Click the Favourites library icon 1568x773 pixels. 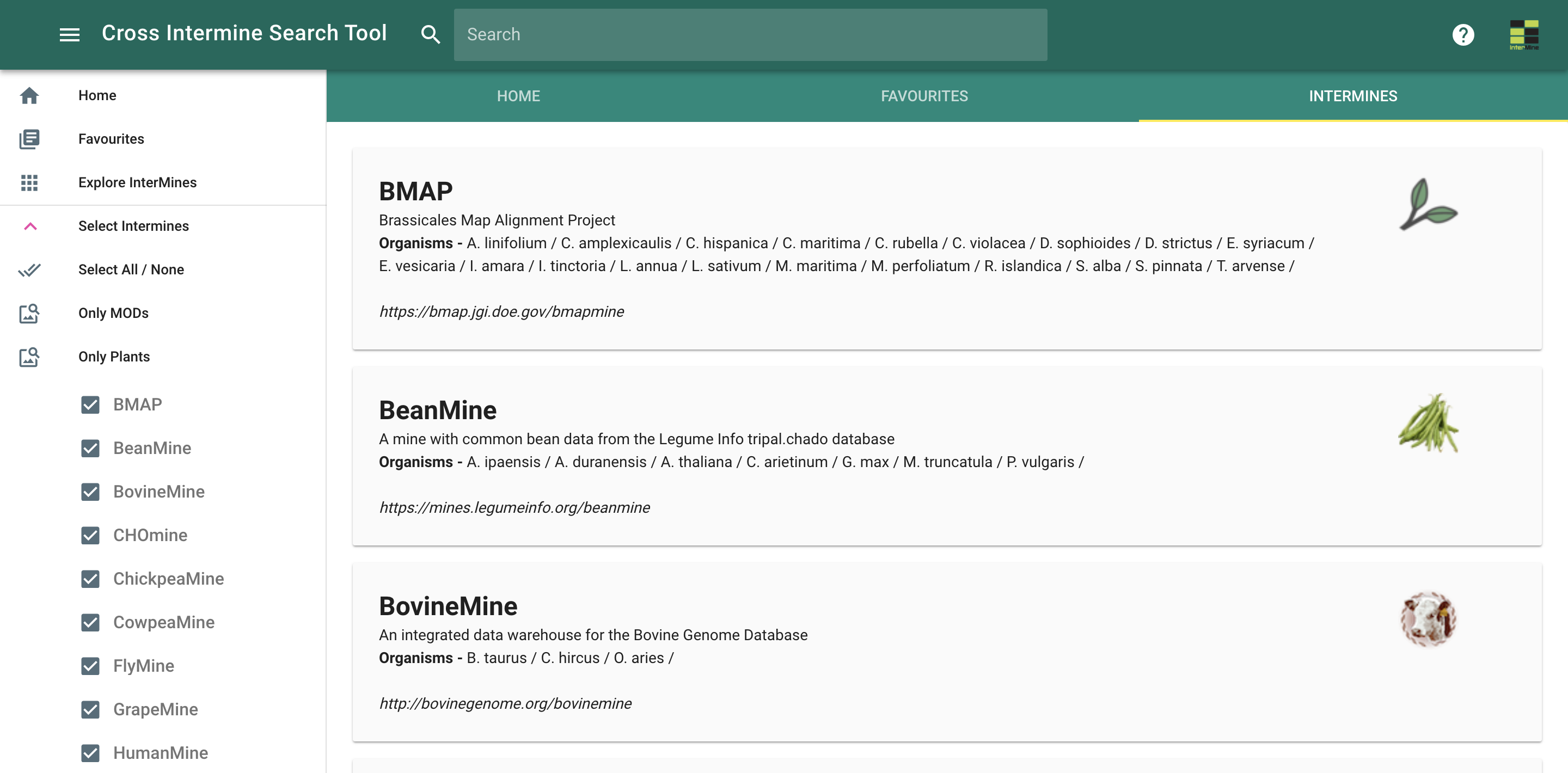[29, 139]
